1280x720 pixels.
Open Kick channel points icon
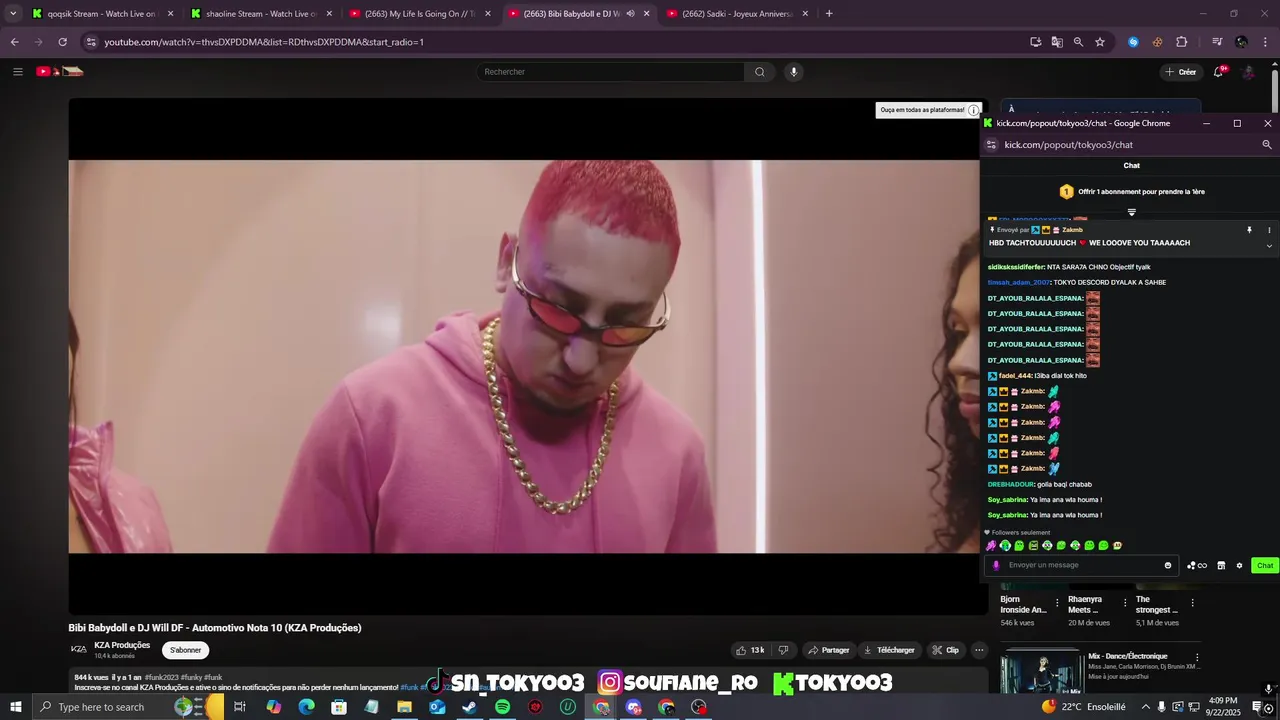pos(1196,565)
